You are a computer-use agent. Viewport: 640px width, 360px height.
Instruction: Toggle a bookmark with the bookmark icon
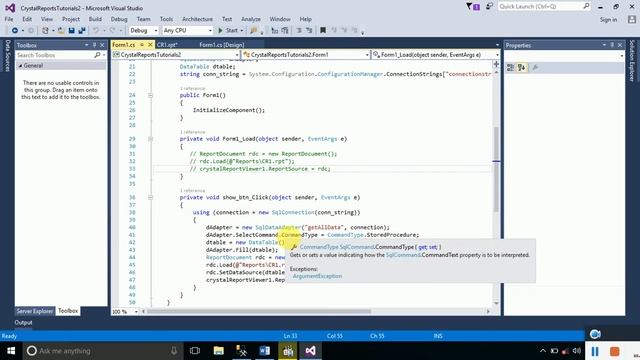(323, 31)
